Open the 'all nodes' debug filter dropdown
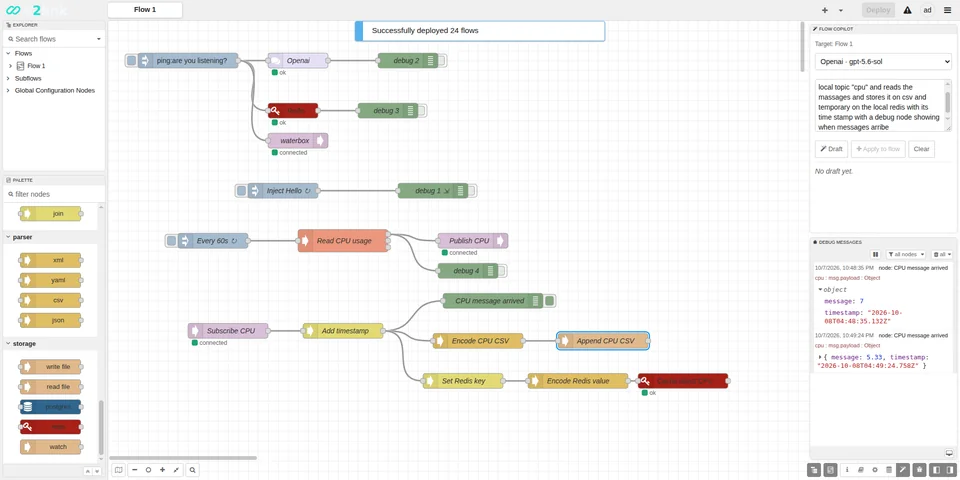This screenshot has width=960, height=480. 906,254
